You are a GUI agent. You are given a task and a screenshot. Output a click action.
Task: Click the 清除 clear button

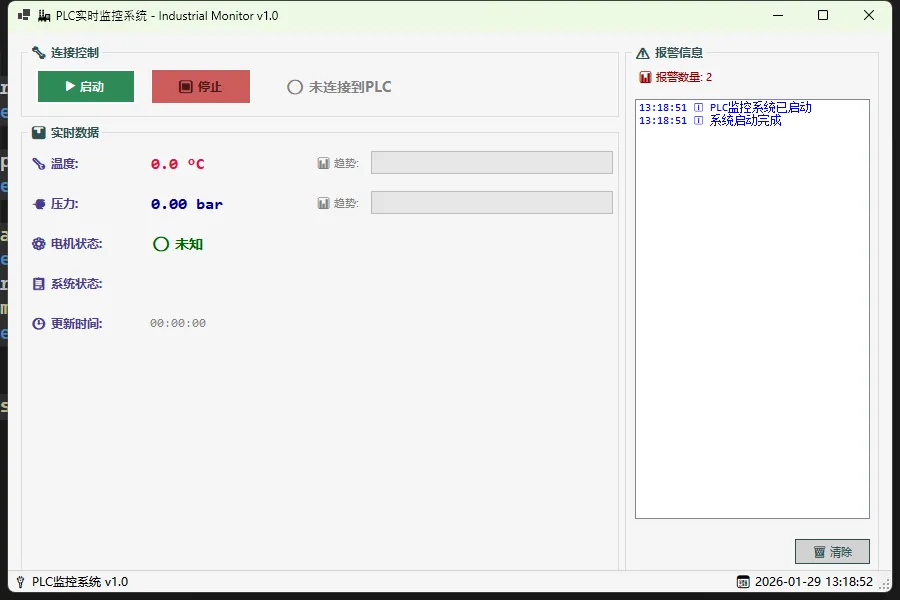832,552
